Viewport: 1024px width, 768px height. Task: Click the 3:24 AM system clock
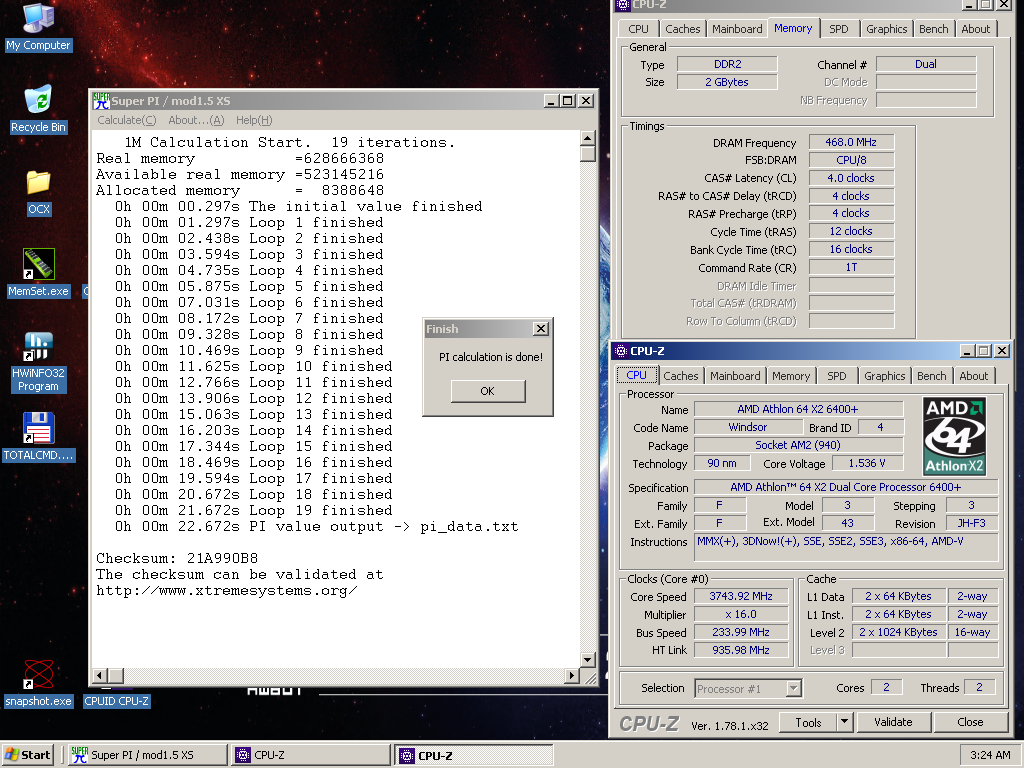pyautogui.click(x=989, y=755)
